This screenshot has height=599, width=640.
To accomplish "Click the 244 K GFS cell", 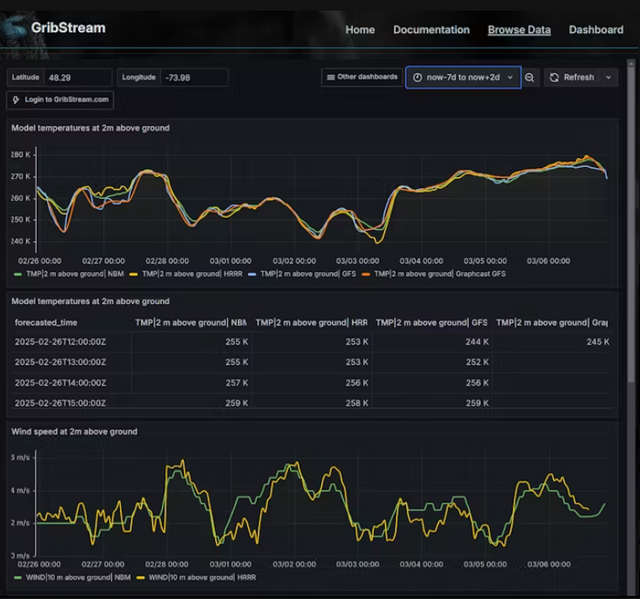I will (477, 342).
